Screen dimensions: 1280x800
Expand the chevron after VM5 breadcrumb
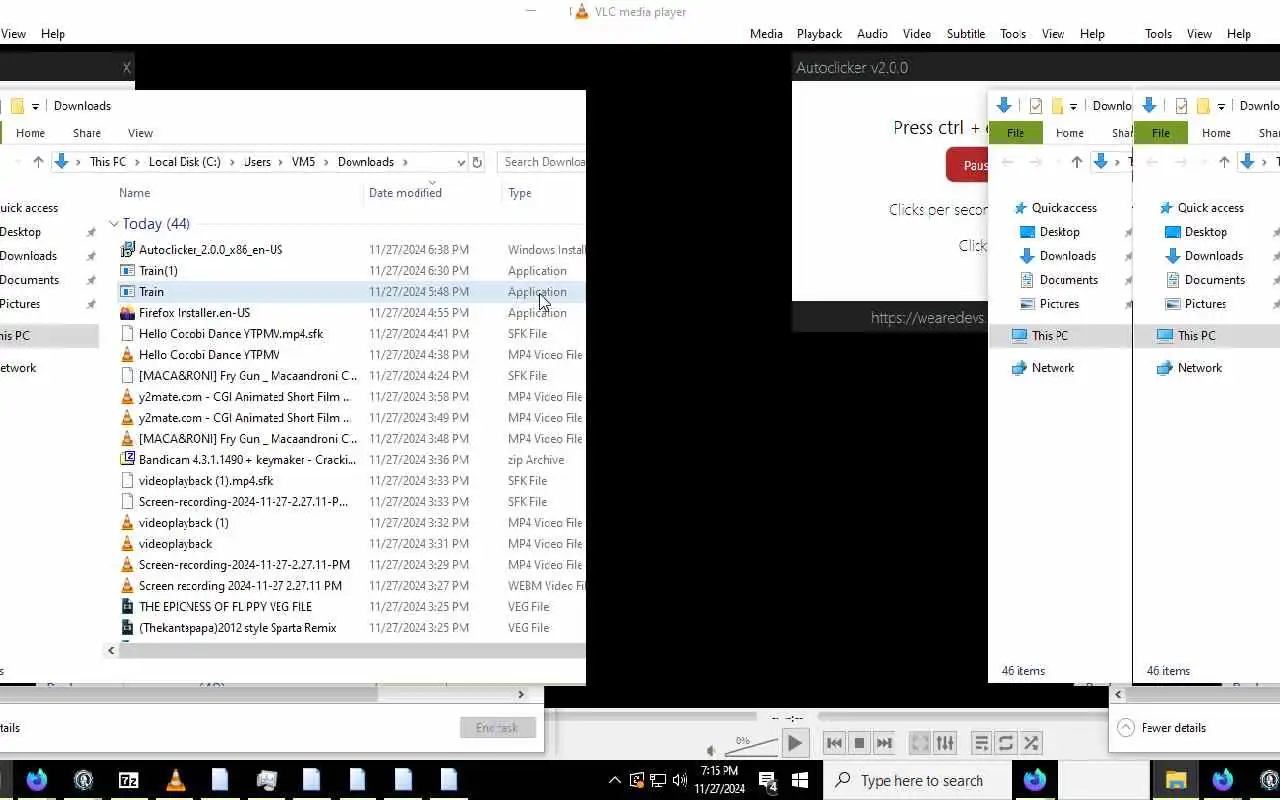pos(326,162)
